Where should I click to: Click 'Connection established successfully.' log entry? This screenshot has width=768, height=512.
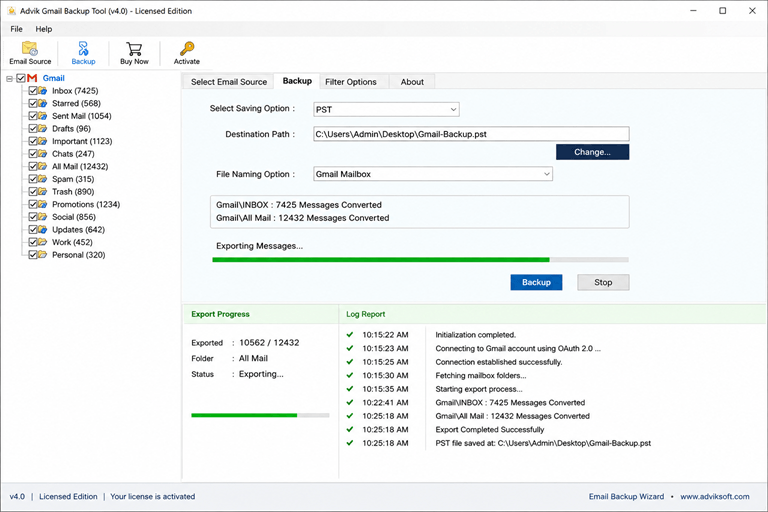499,362
